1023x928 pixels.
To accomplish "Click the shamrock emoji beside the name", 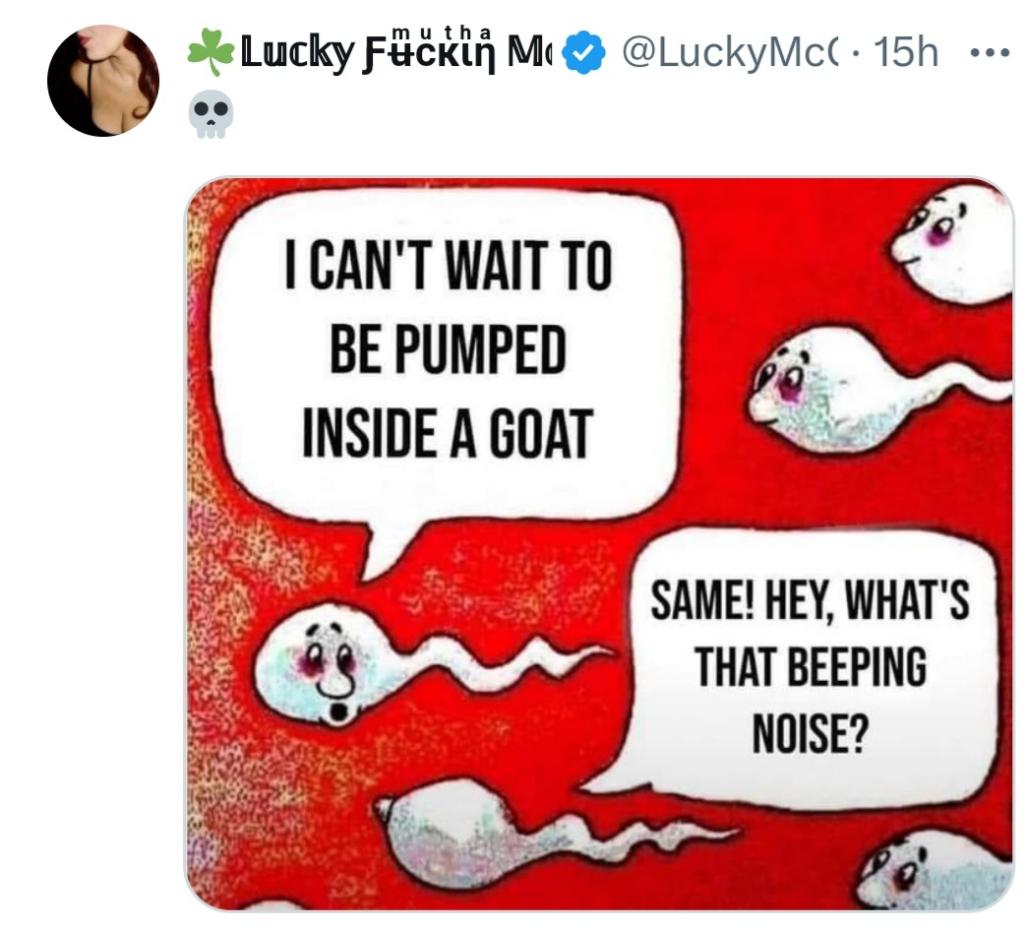I will [x=209, y=55].
